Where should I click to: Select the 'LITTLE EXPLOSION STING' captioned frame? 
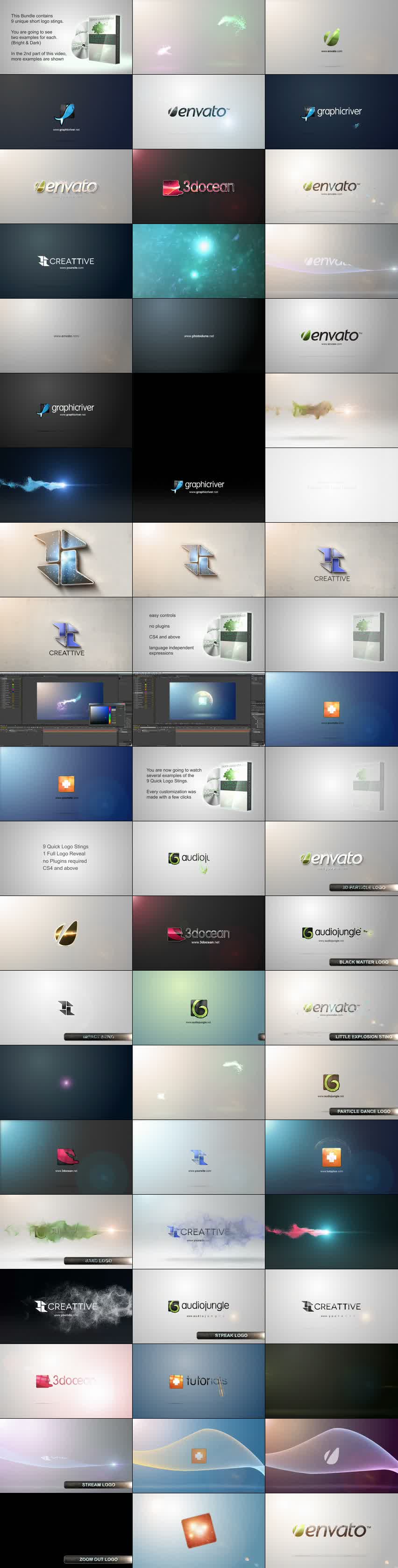pos(332,1008)
